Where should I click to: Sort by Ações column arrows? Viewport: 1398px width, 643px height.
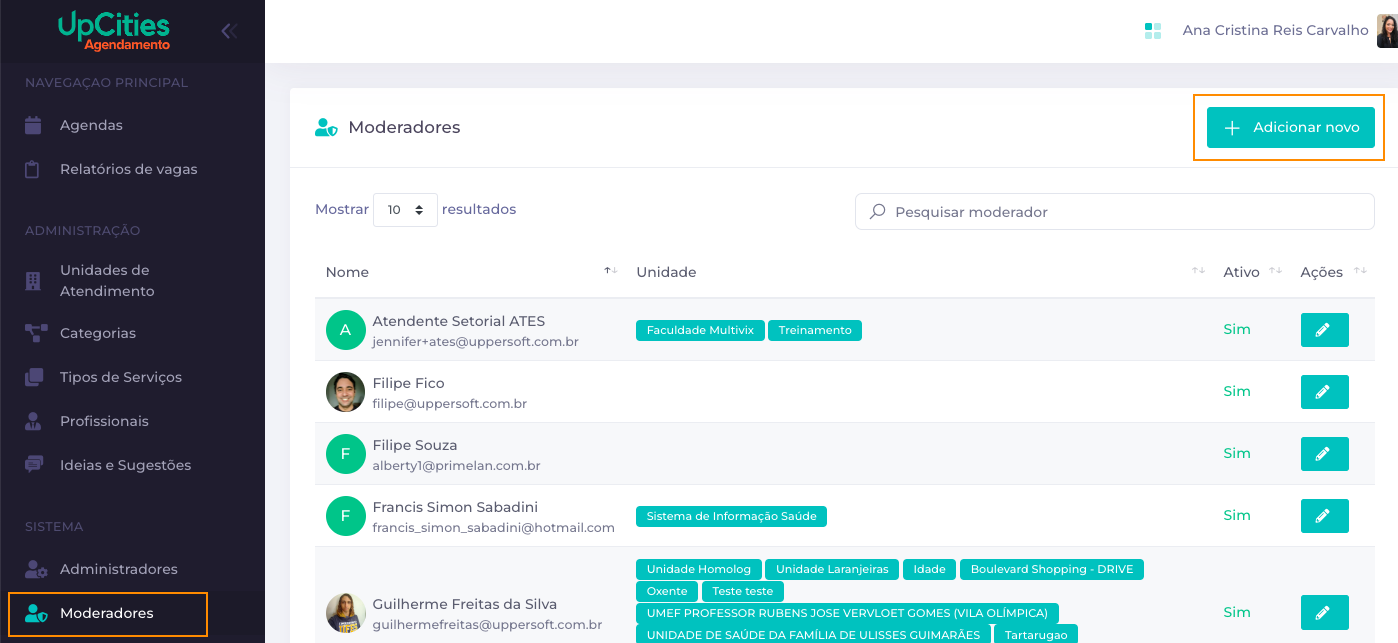coord(1360,271)
